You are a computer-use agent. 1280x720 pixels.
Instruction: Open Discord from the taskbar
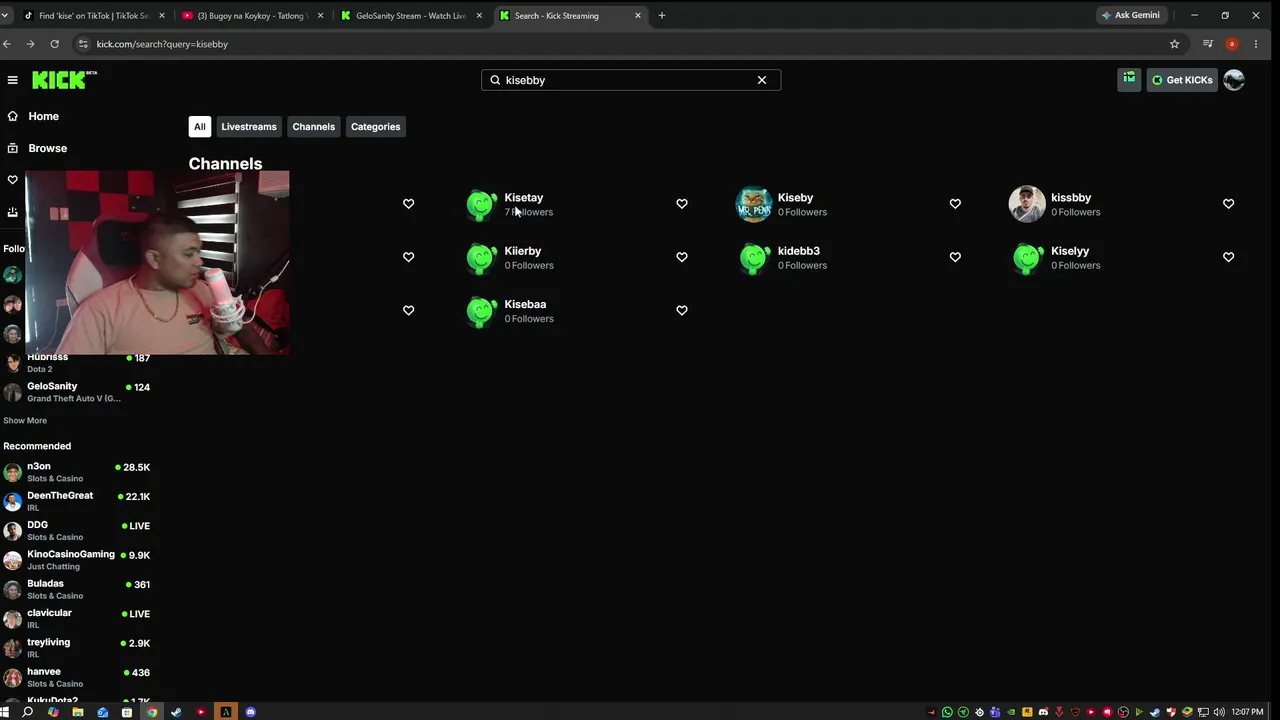tap(250, 712)
